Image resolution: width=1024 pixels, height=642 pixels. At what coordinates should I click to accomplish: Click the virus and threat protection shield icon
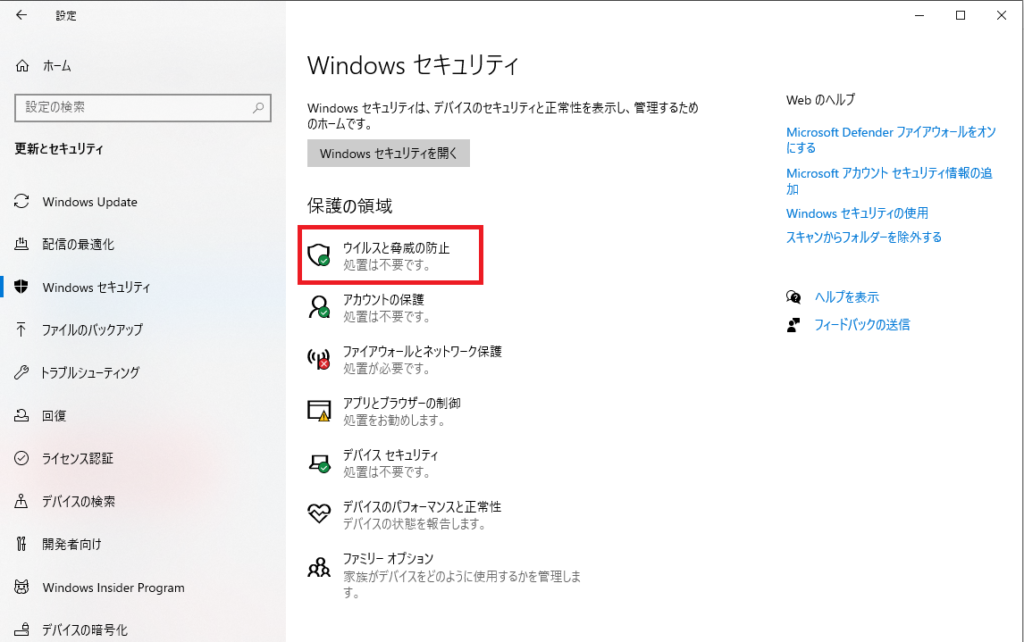319,255
